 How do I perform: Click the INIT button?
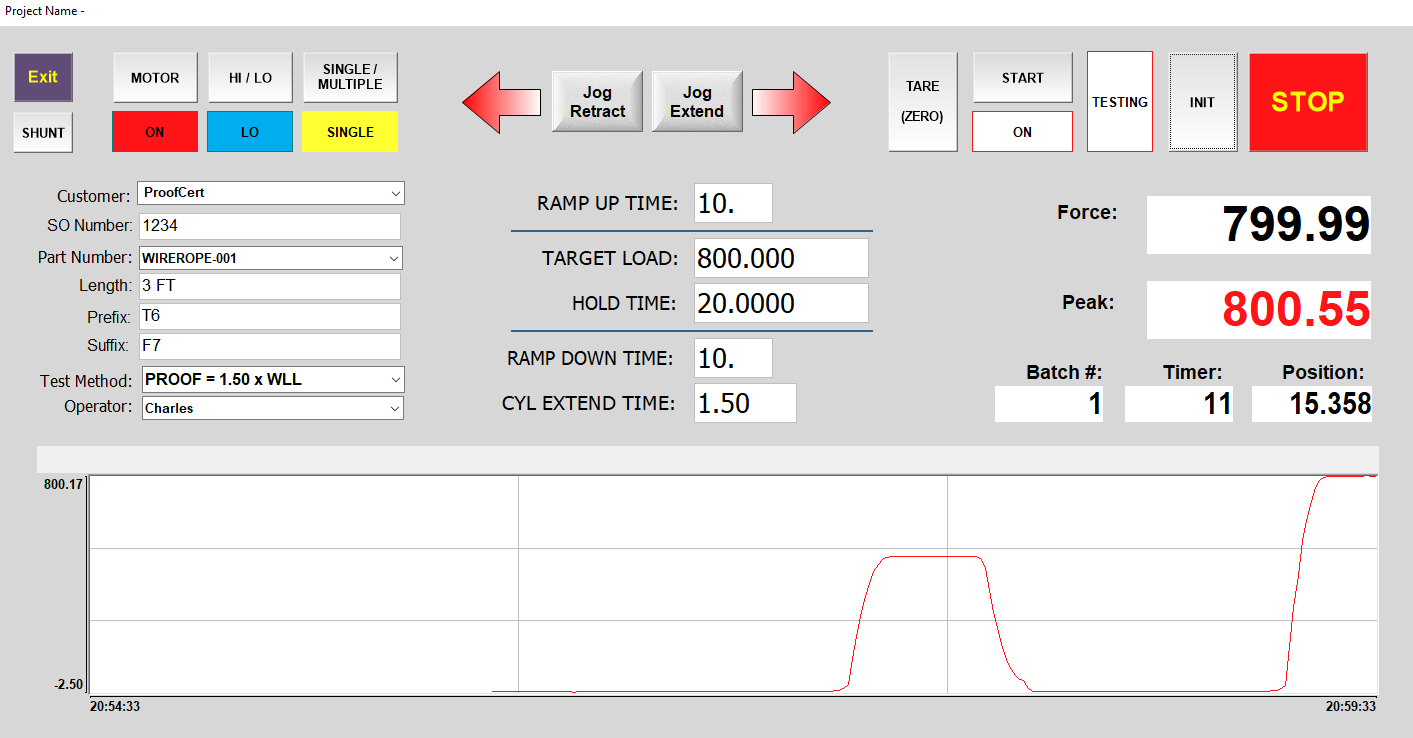point(1202,102)
